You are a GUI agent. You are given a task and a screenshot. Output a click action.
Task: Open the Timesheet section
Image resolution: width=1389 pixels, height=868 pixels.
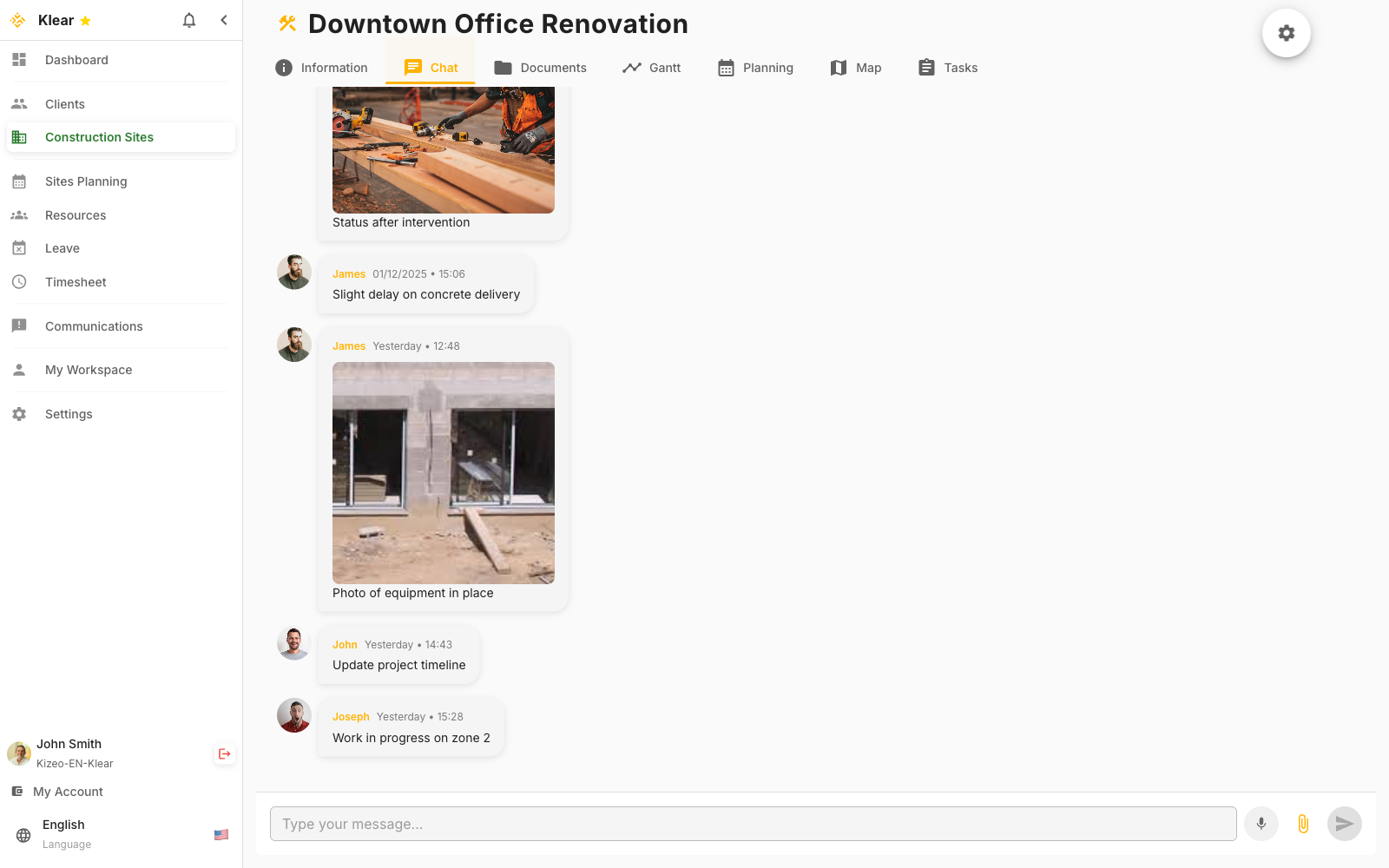pos(76,281)
